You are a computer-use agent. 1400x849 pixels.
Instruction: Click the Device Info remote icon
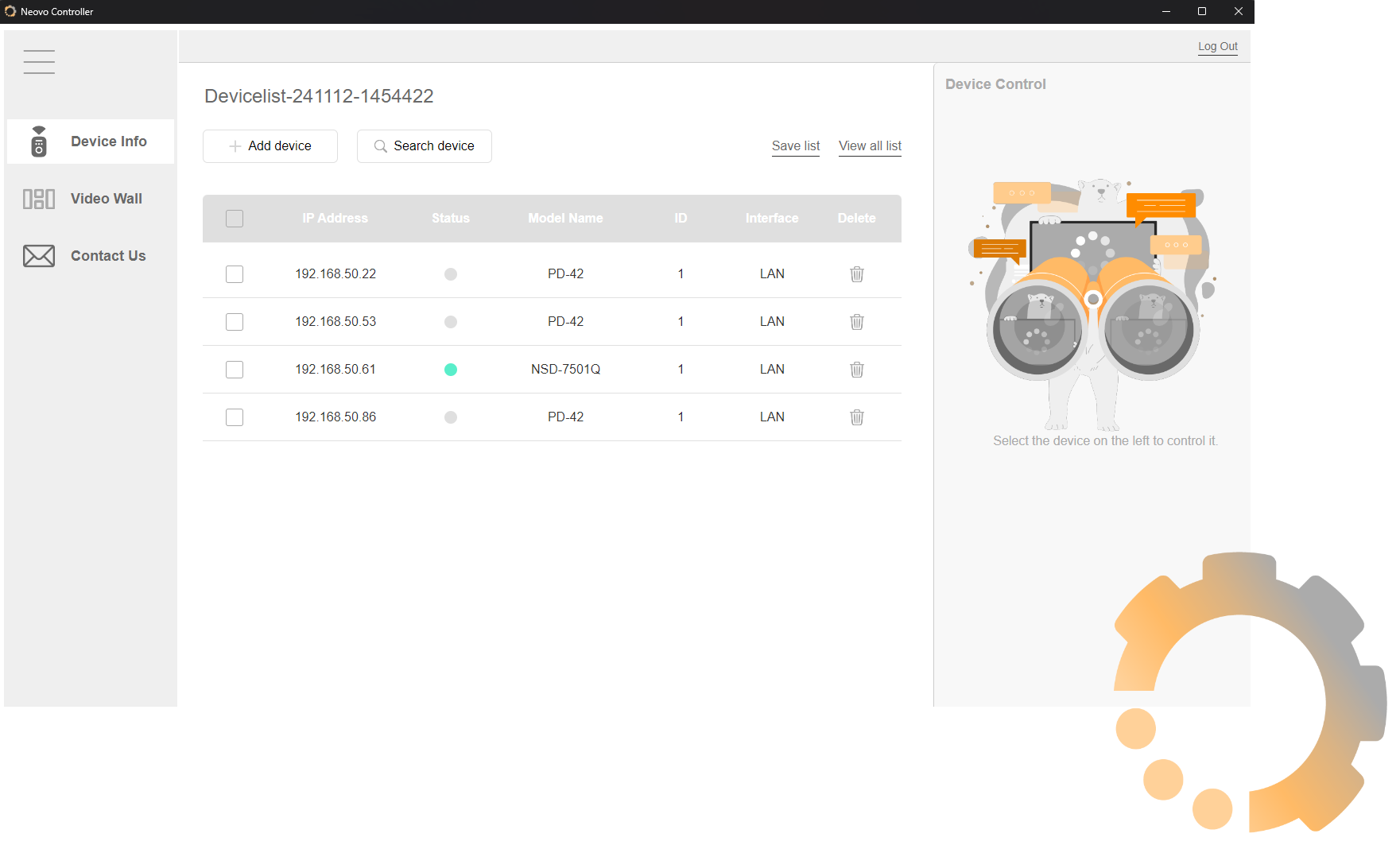39,141
